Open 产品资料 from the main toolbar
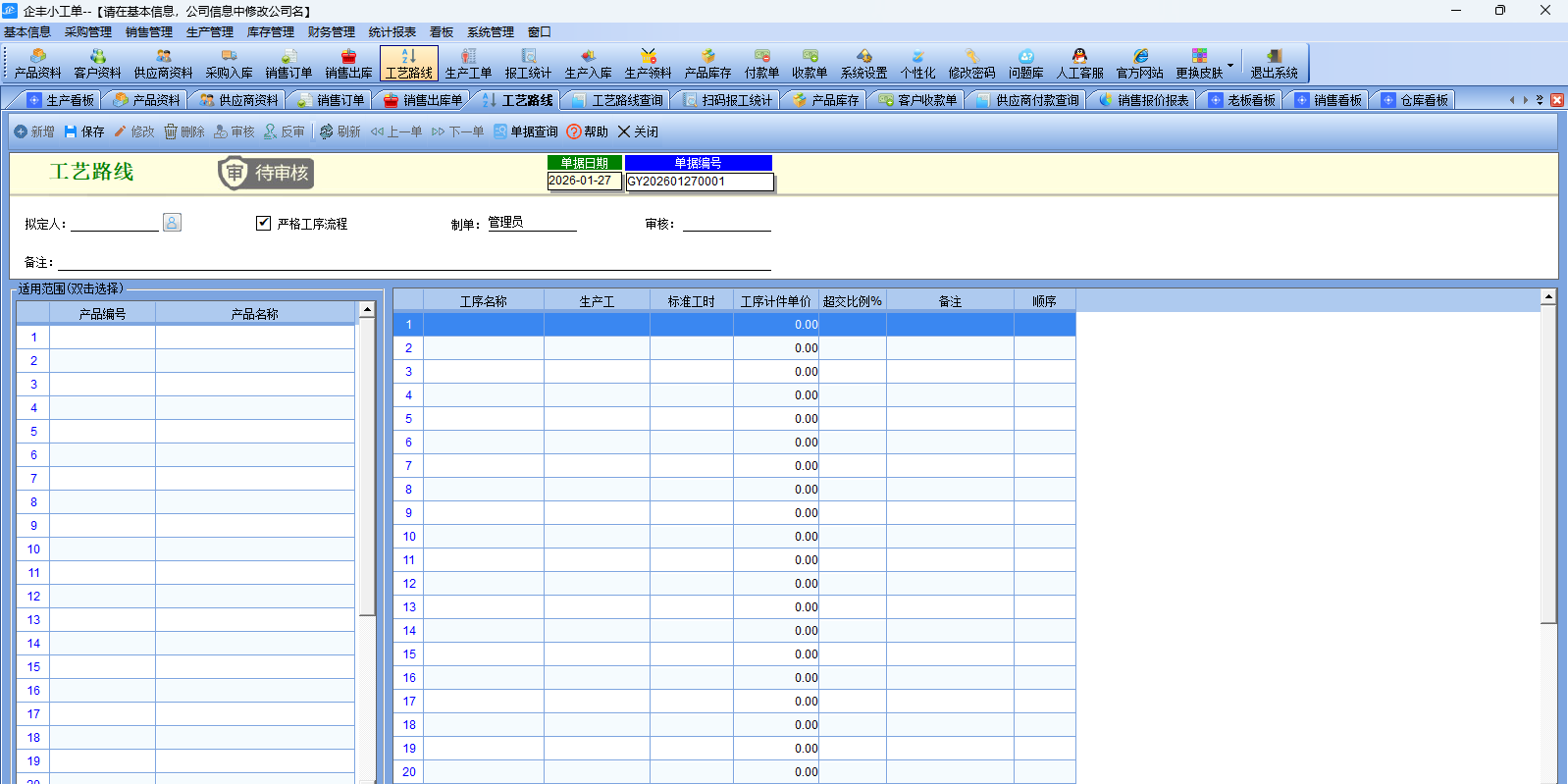The image size is (1568, 784). click(37, 64)
